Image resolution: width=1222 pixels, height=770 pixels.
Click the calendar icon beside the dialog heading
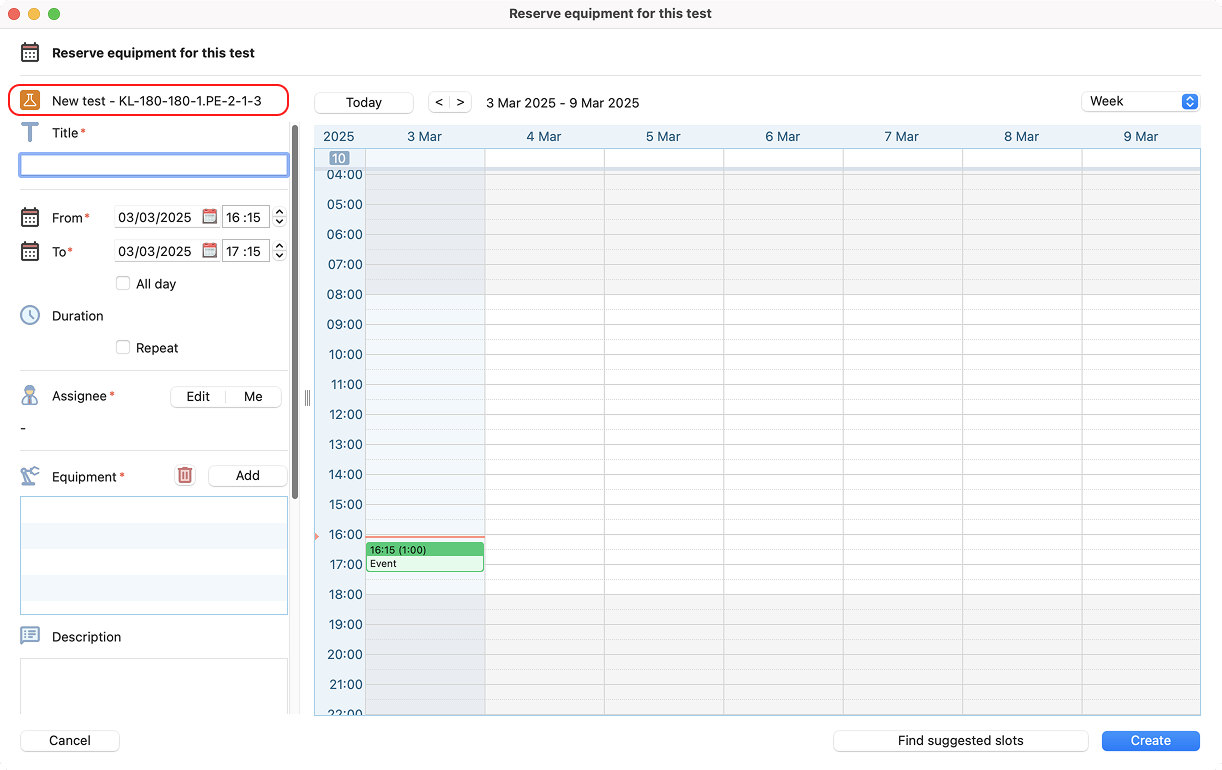(30, 53)
